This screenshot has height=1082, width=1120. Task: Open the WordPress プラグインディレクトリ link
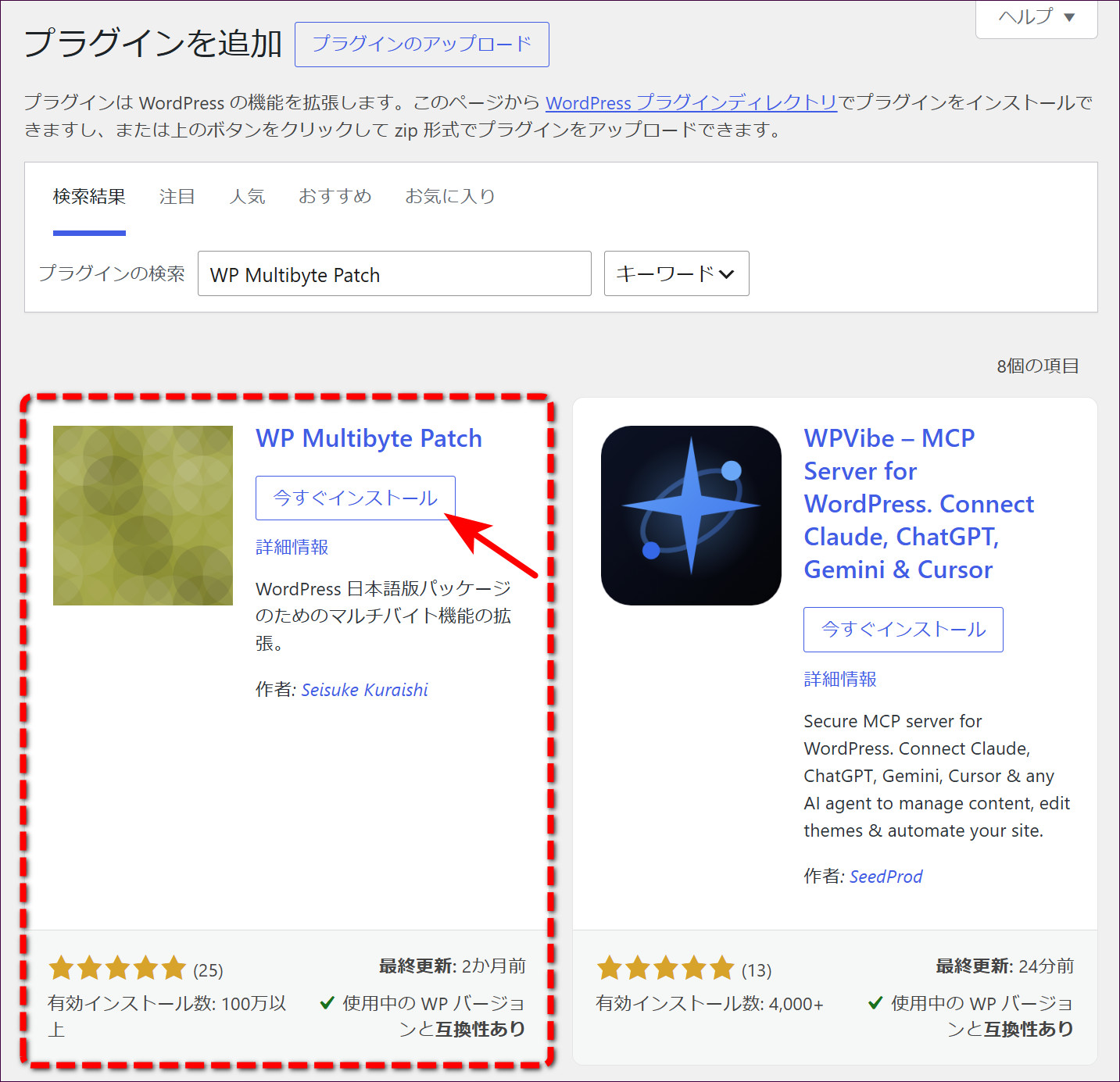click(691, 102)
